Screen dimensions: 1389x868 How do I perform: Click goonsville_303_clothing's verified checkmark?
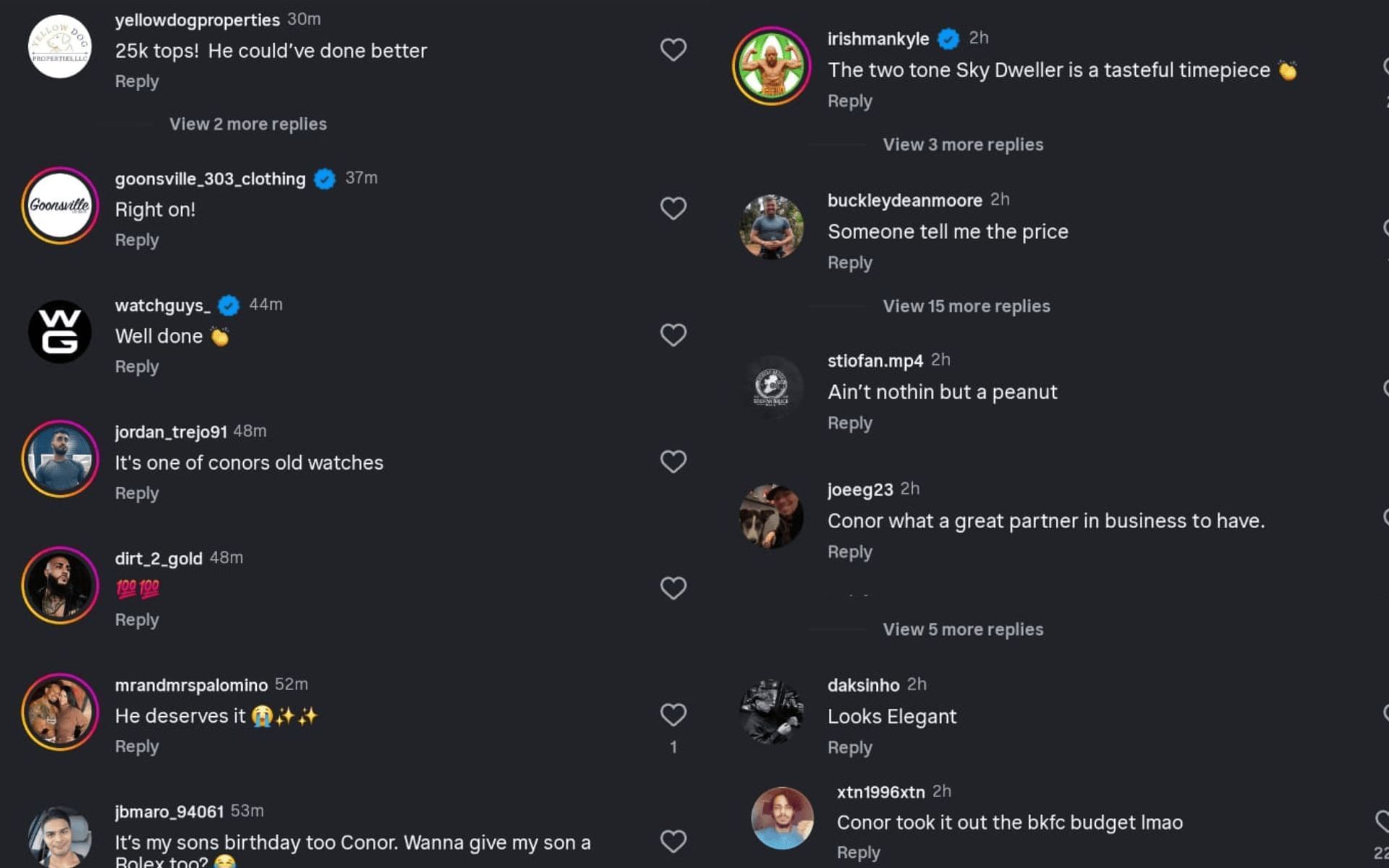click(325, 179)
